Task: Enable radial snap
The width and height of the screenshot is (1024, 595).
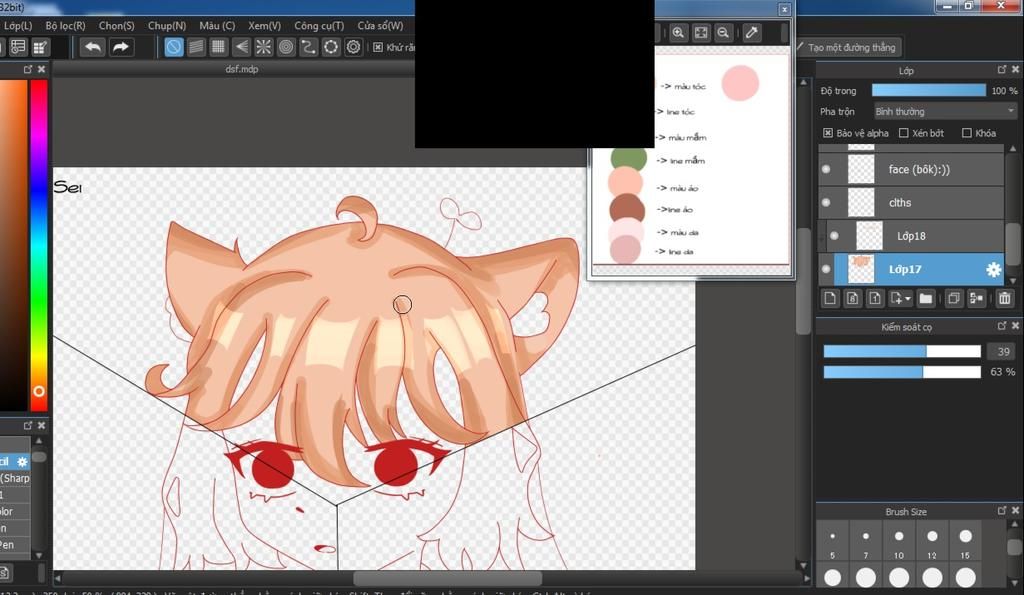Action: pyautogui.click(x=264, y=47)
